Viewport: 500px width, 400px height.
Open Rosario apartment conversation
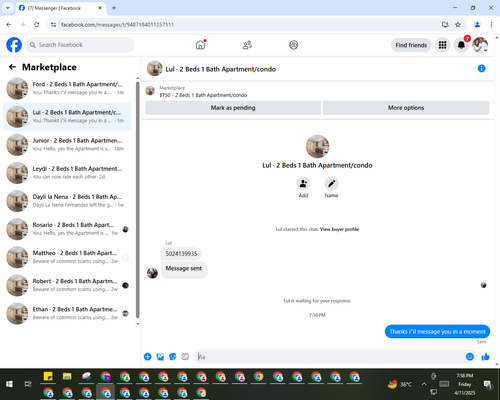pyautogui.click(x=68, y=229)
